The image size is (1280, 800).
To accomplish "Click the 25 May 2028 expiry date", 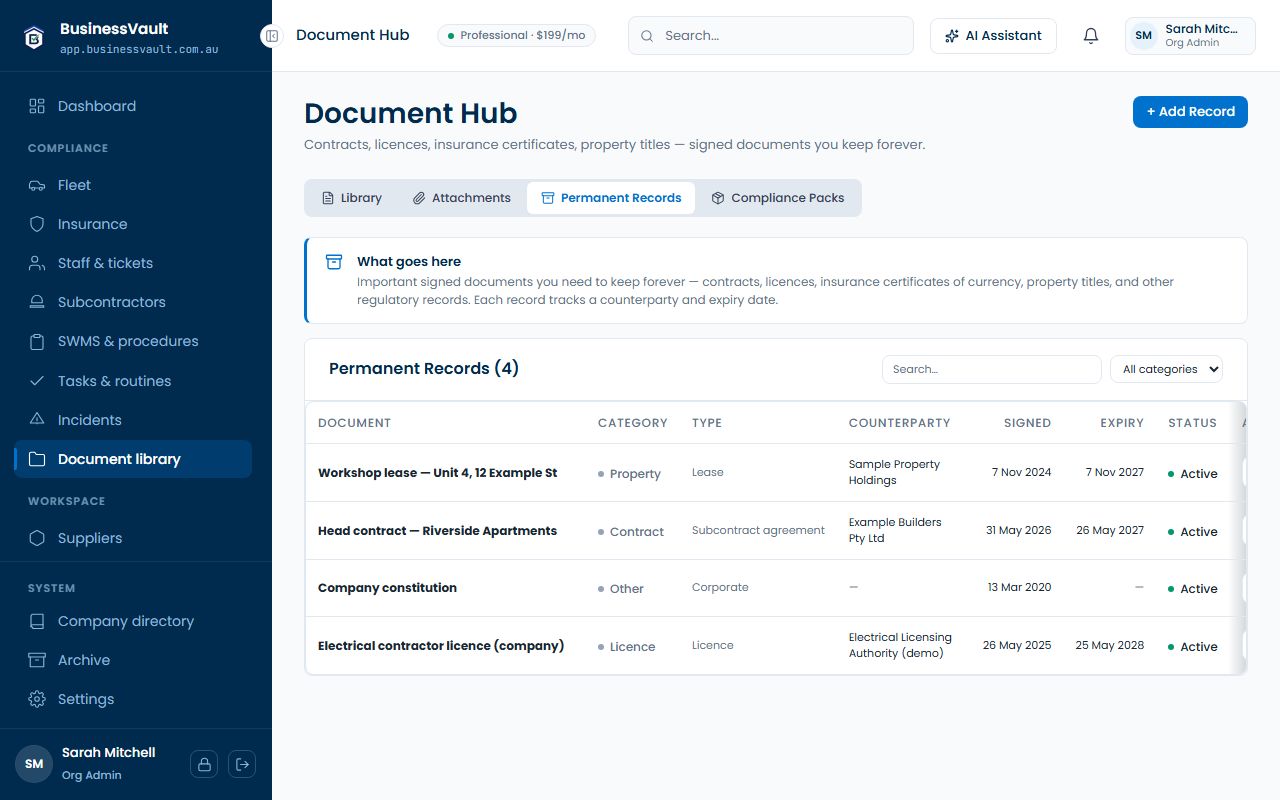I will click(1110, 645).
